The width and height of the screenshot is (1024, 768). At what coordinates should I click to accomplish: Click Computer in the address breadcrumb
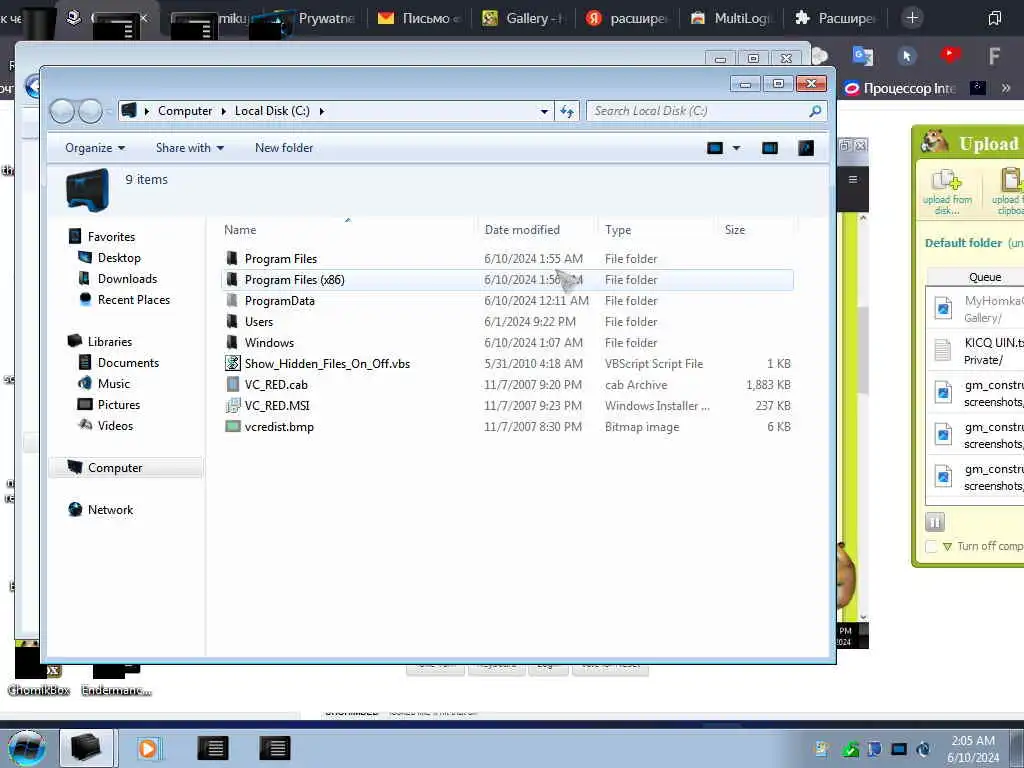(185, 111)
